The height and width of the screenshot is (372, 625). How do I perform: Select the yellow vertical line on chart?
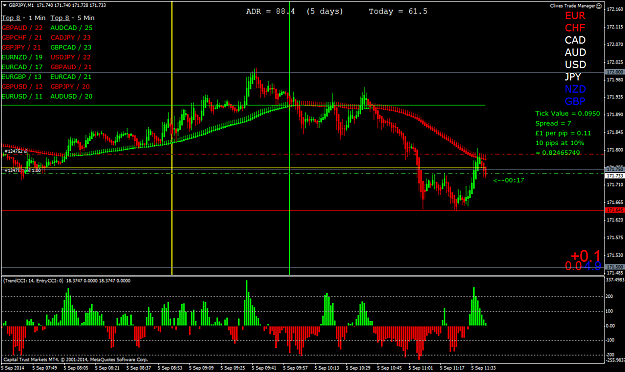[x=172, y=138]
